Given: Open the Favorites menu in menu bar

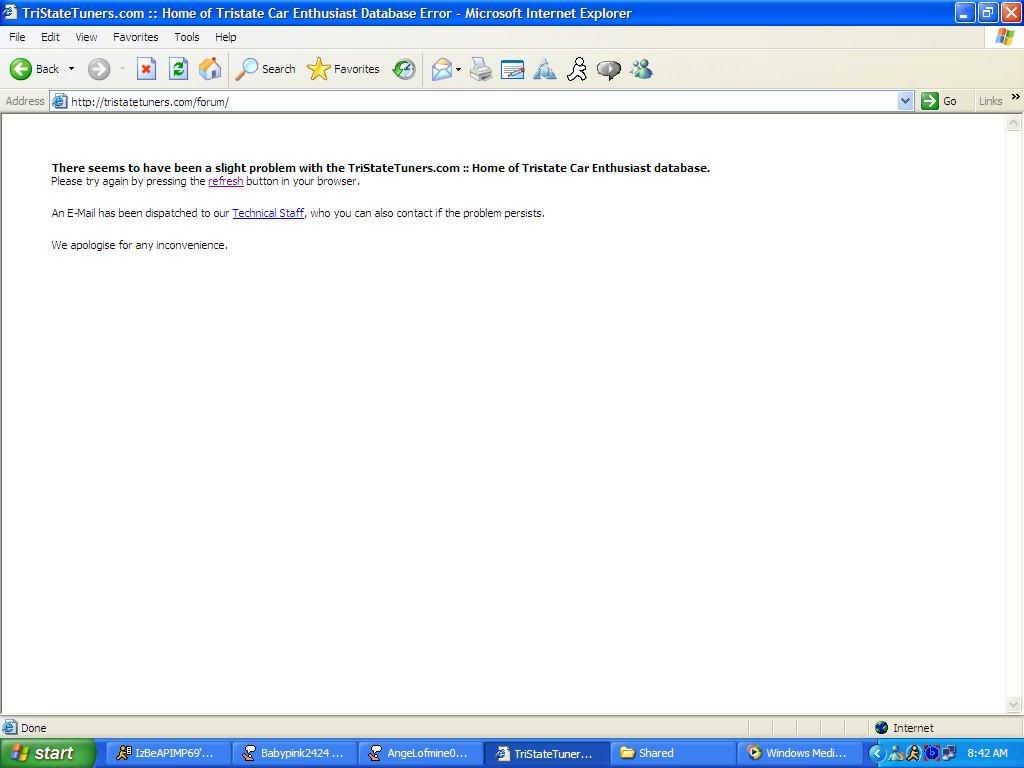Looking at the screenshot, I should tap(135, 37).
